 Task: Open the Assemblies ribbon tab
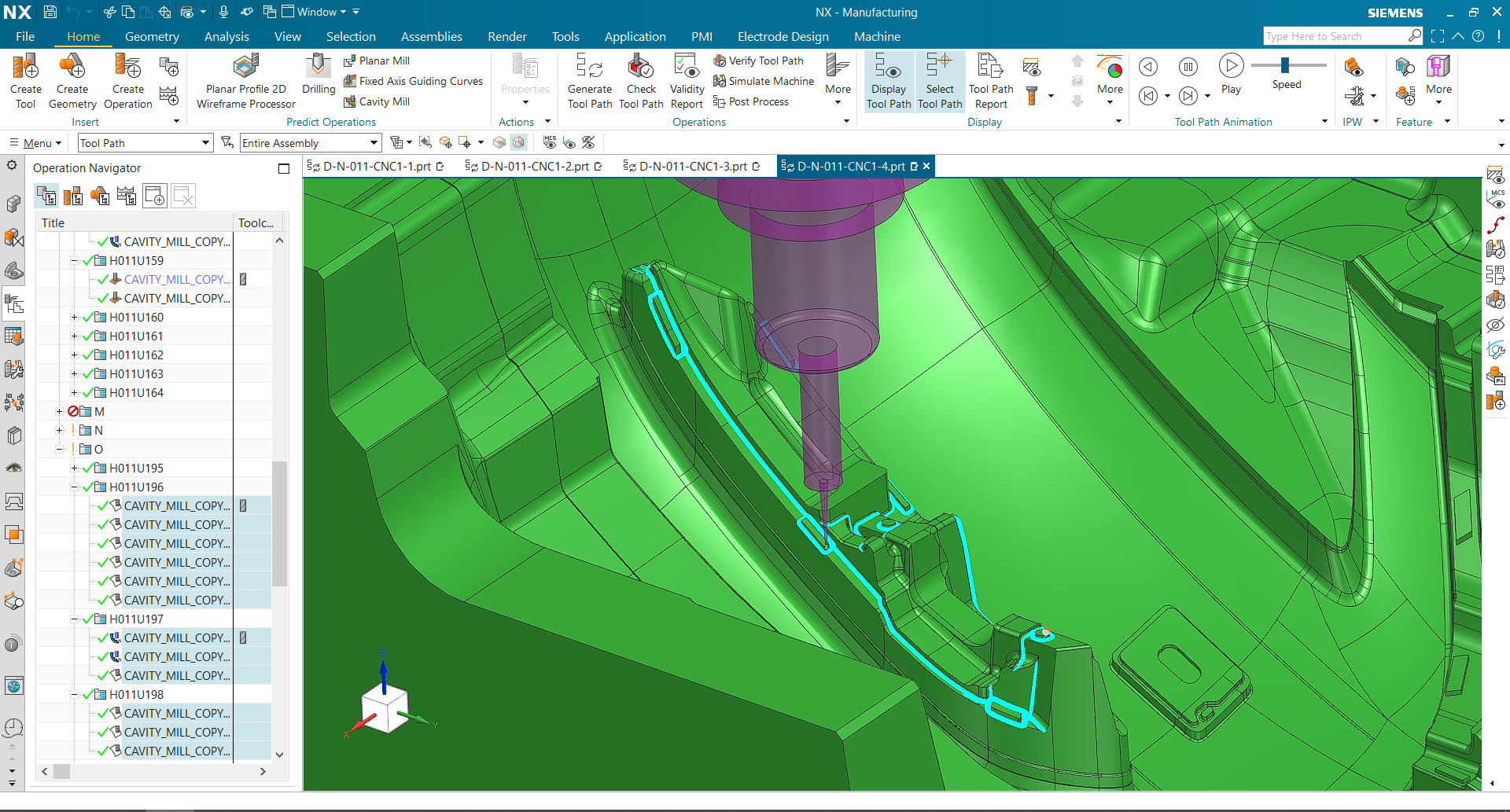tap(432, 36)
